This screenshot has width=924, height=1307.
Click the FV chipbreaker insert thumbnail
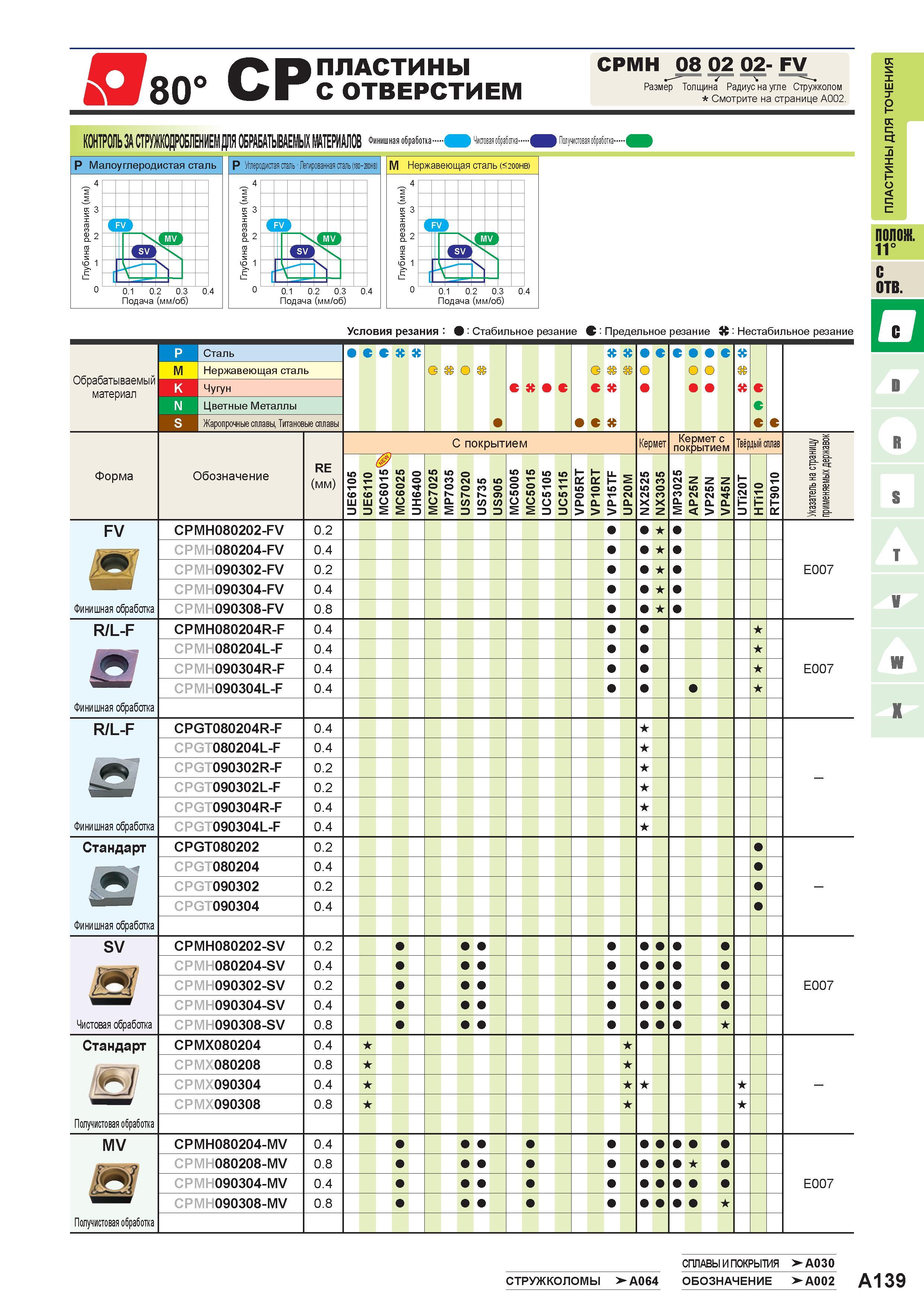click(114, 569)
